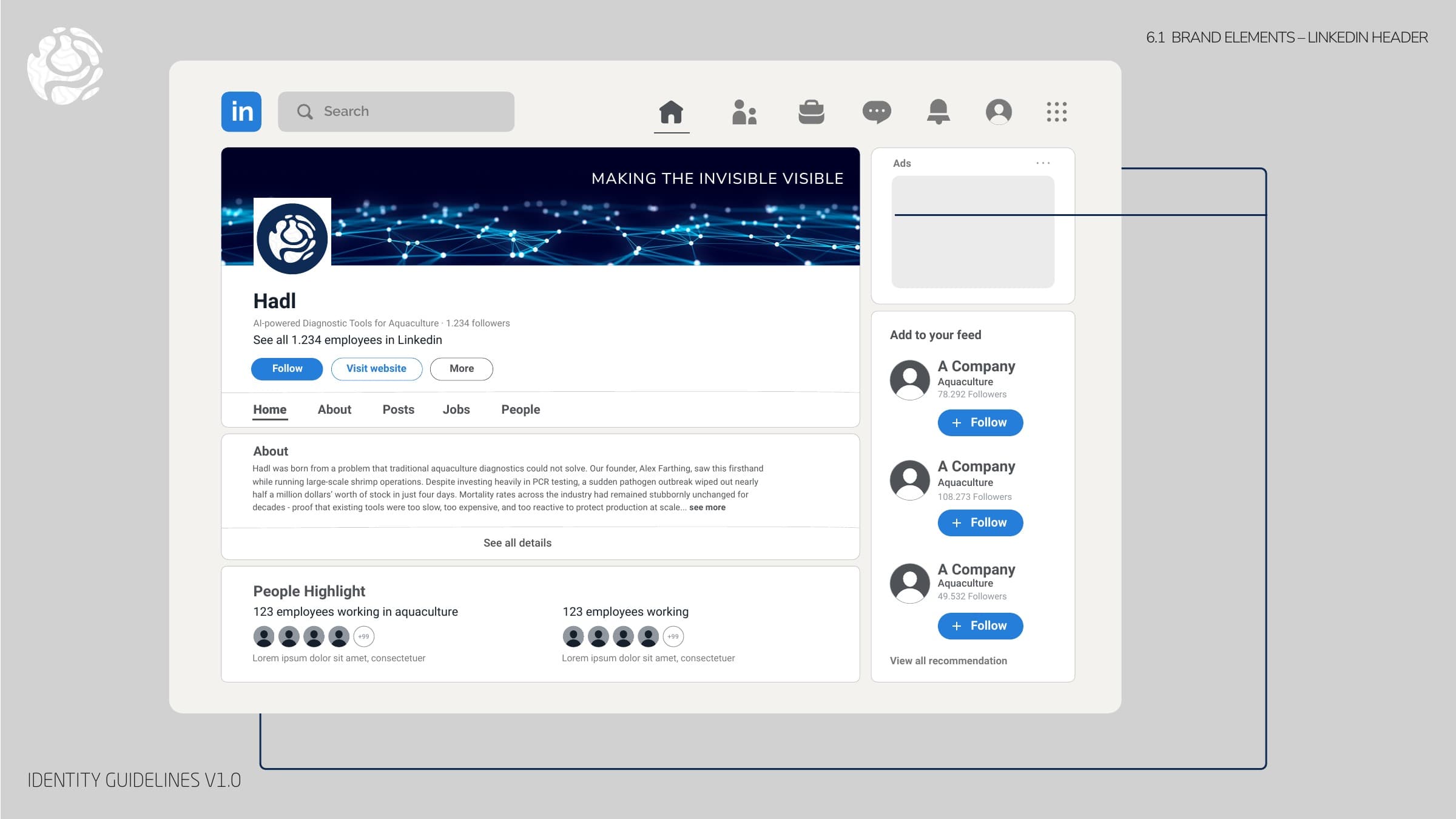1456x819 pixels.
Task: Click the Ads placeholder image
Action: click(973, 232)
